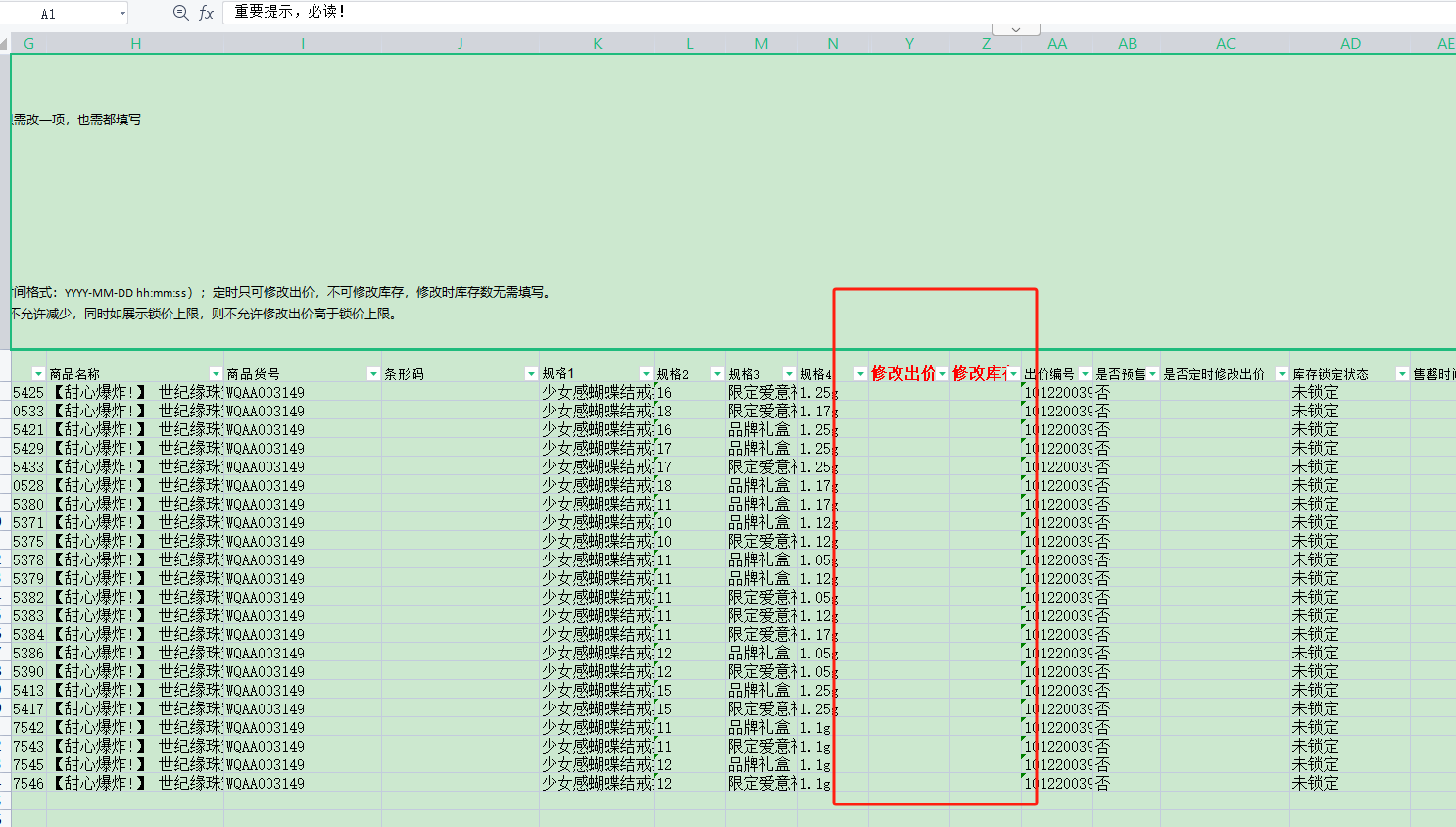The width and height of the screenshot is (1456, 827).
Task: Click the select-all corner triangle of the sheet
Action: (5, 44)
